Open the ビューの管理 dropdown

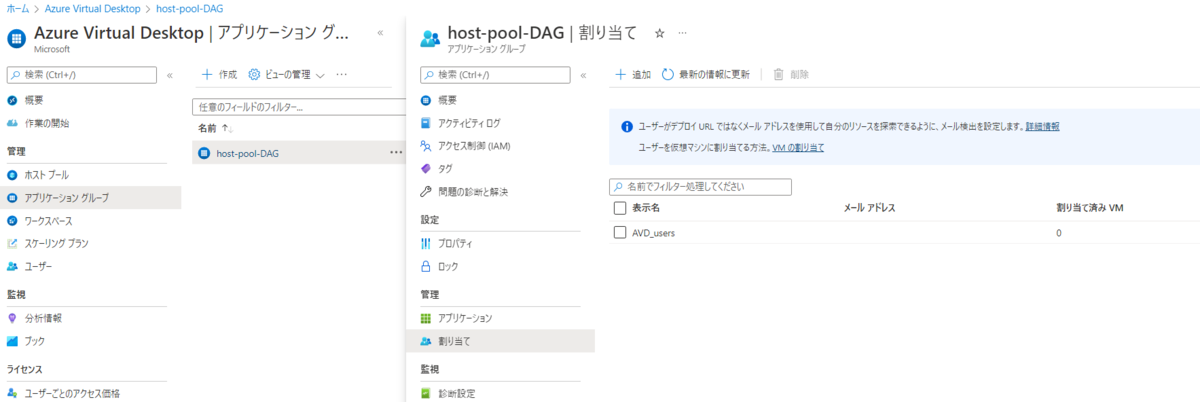pos(287,75)
